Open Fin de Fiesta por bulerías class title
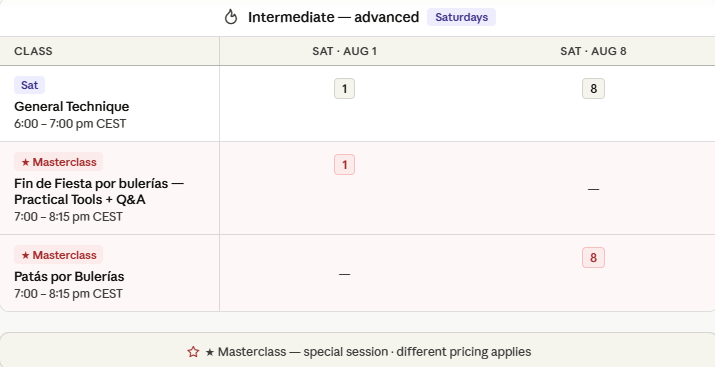715x367 pixels. 99,191
